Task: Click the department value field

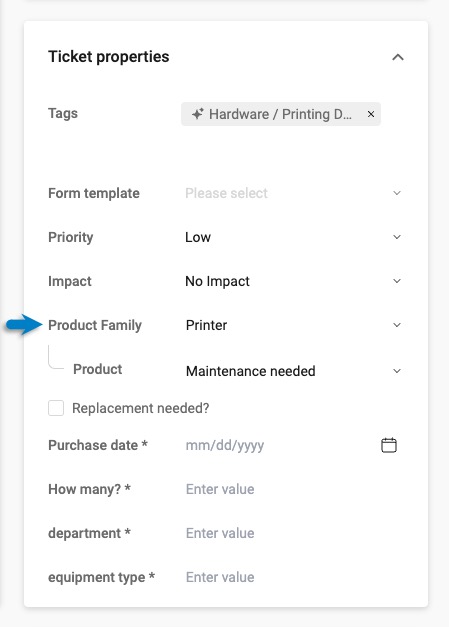Action: click(293, 533)
